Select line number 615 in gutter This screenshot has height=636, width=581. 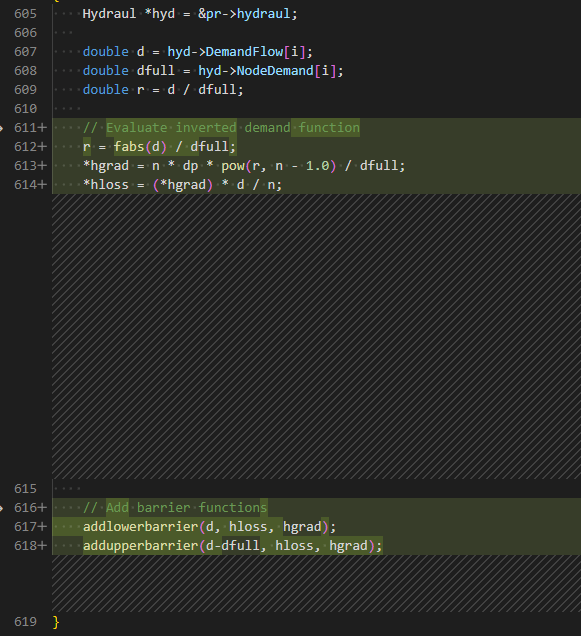[25, 489]
